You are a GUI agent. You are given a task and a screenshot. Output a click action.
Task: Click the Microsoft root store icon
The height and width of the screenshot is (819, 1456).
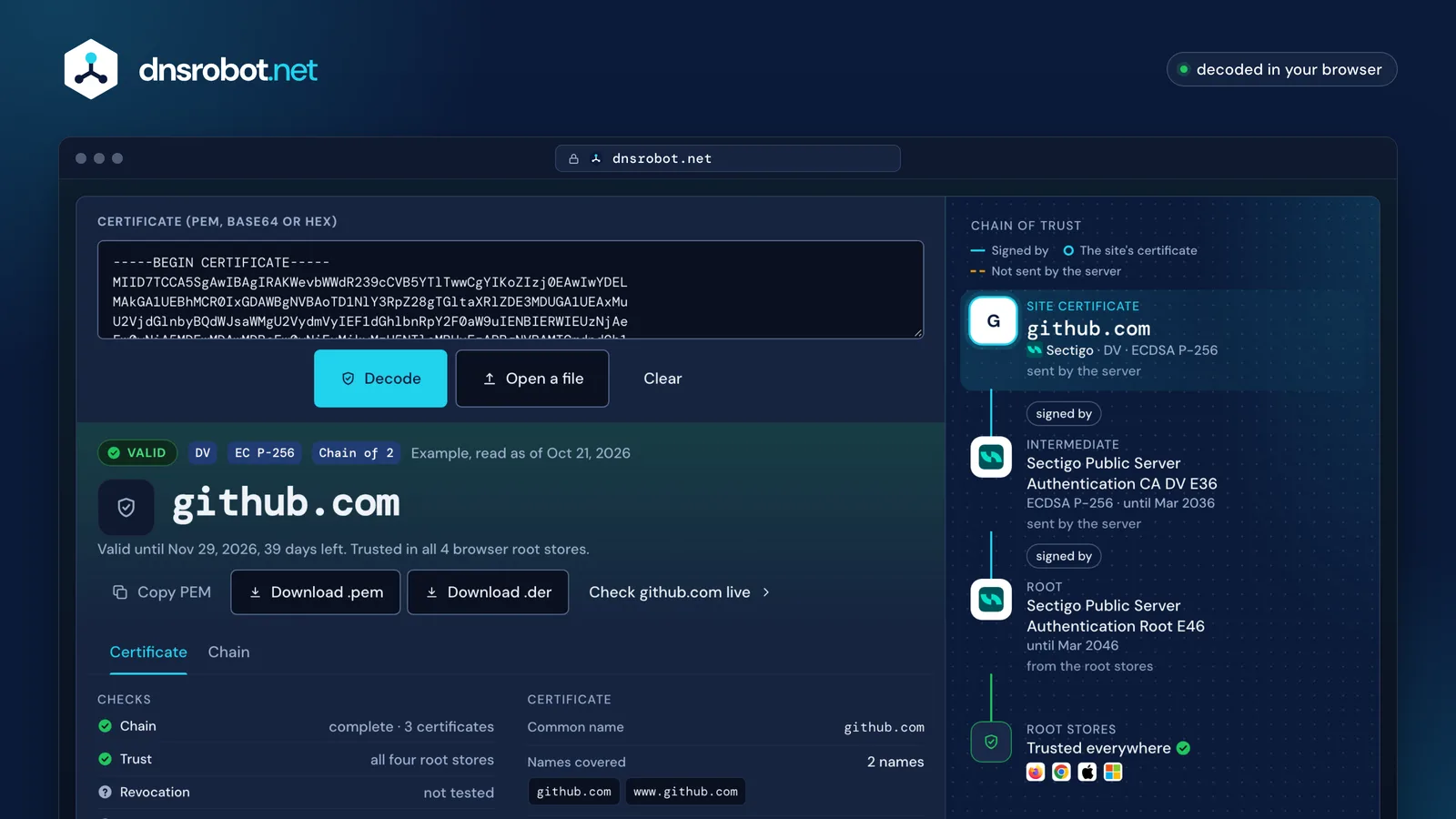coord(1112,772)
